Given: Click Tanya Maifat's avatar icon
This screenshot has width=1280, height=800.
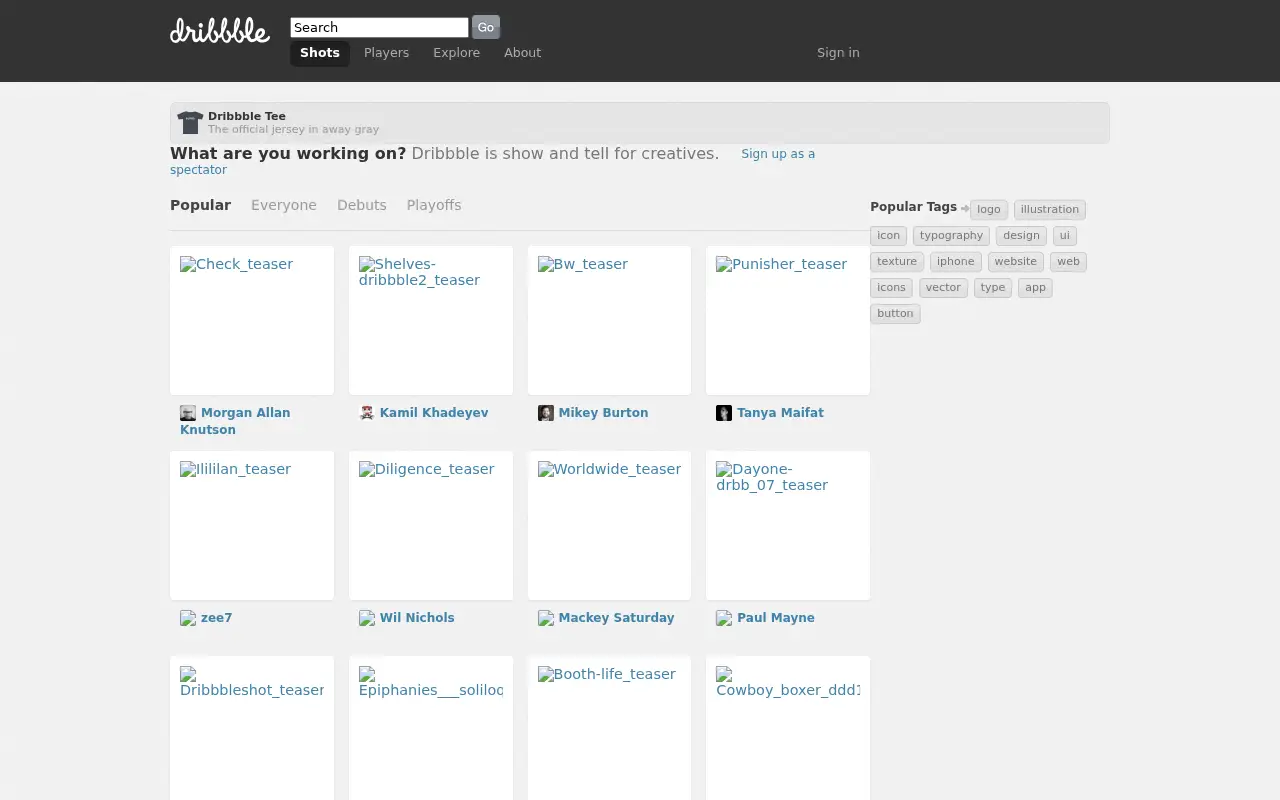Looking at the screenshot, I should 724,413.
